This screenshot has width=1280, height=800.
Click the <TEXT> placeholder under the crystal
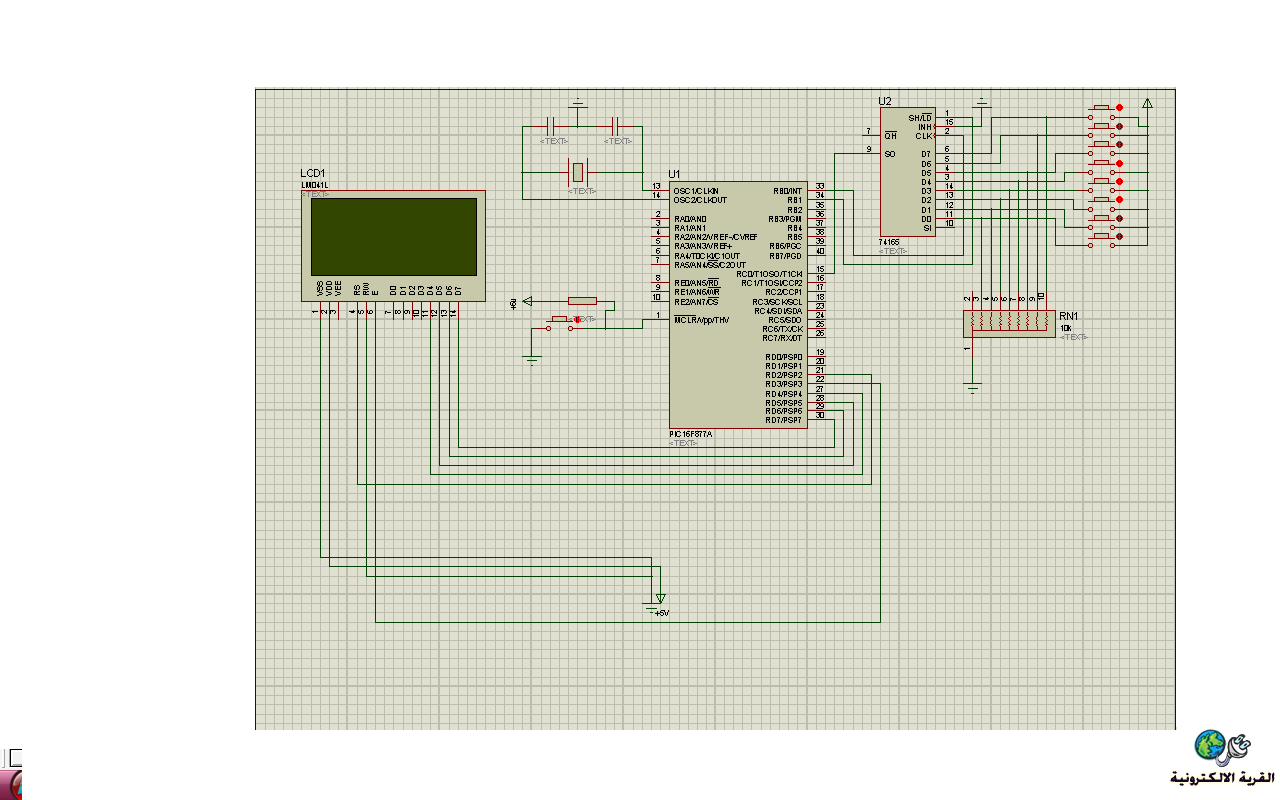[584, 190]
